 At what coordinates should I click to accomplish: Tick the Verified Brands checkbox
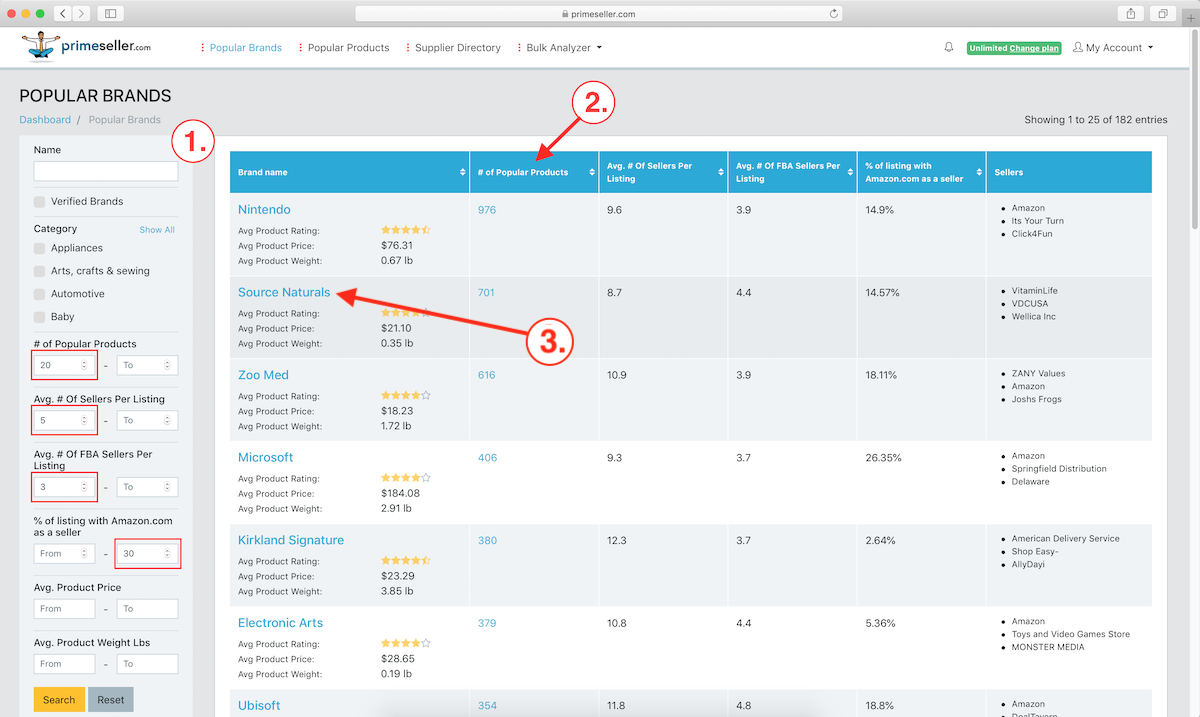(40, 202)
